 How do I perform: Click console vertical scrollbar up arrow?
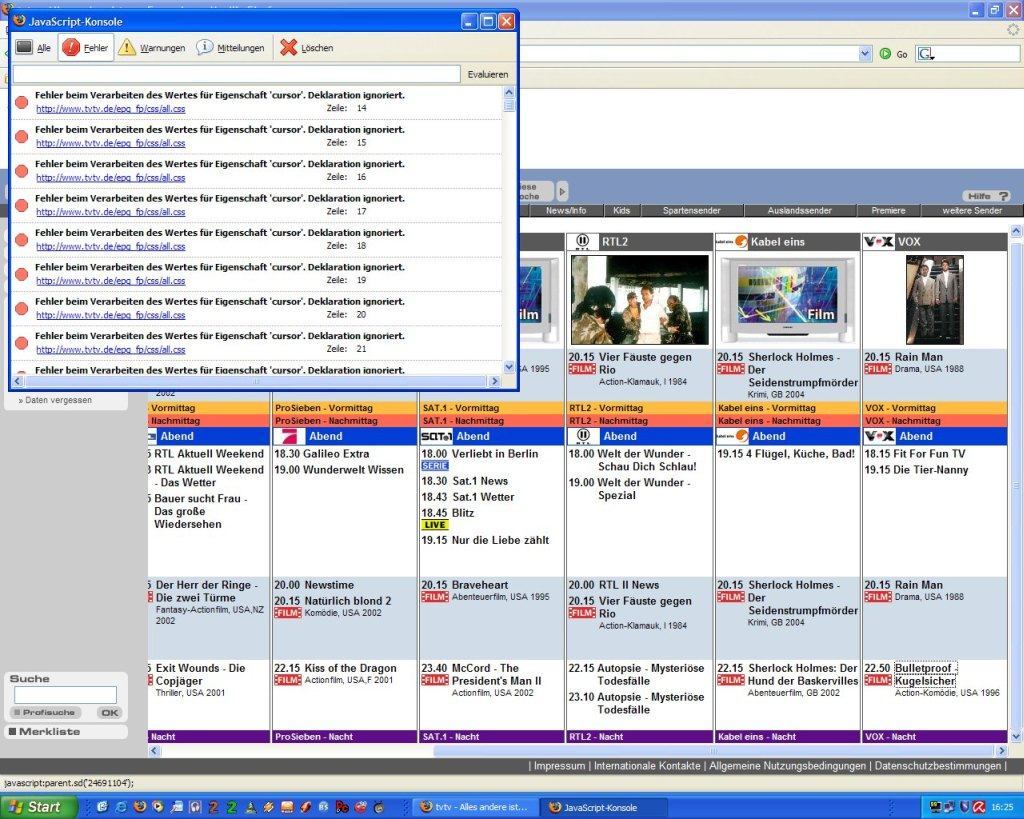point(509,92)
